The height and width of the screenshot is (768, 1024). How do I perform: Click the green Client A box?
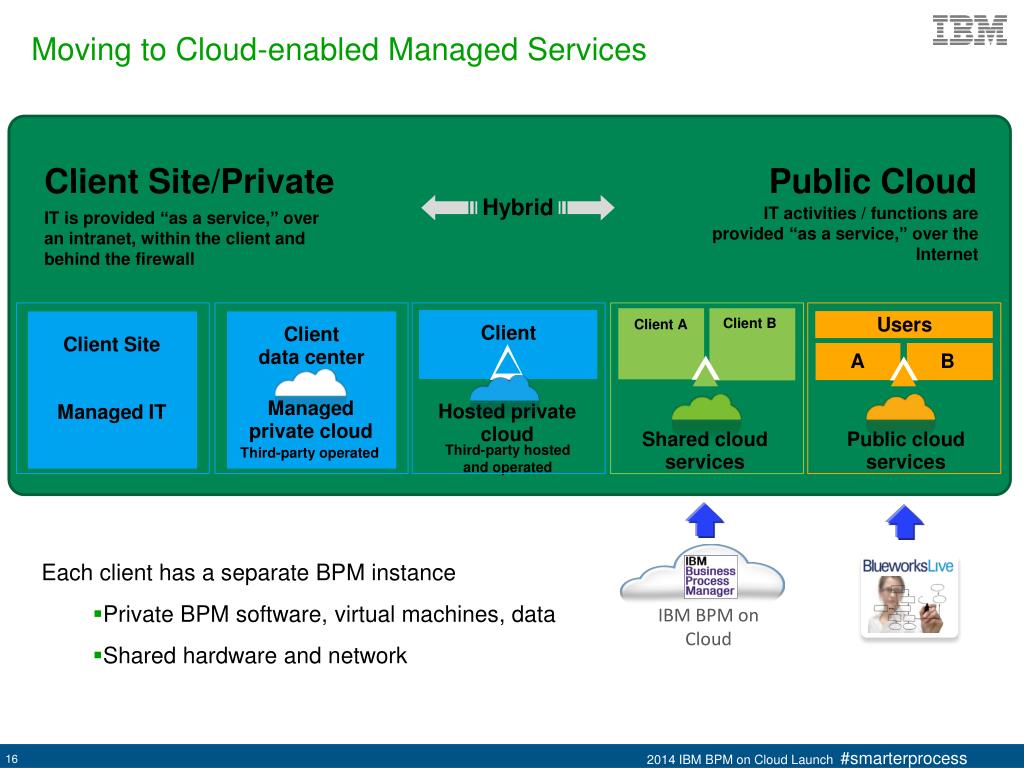coord(660,344)
